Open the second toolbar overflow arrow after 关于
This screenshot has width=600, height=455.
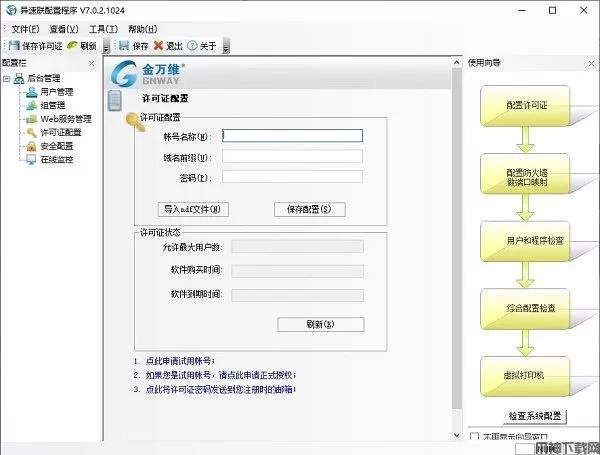pyautogui.click(x=226, y=47)
